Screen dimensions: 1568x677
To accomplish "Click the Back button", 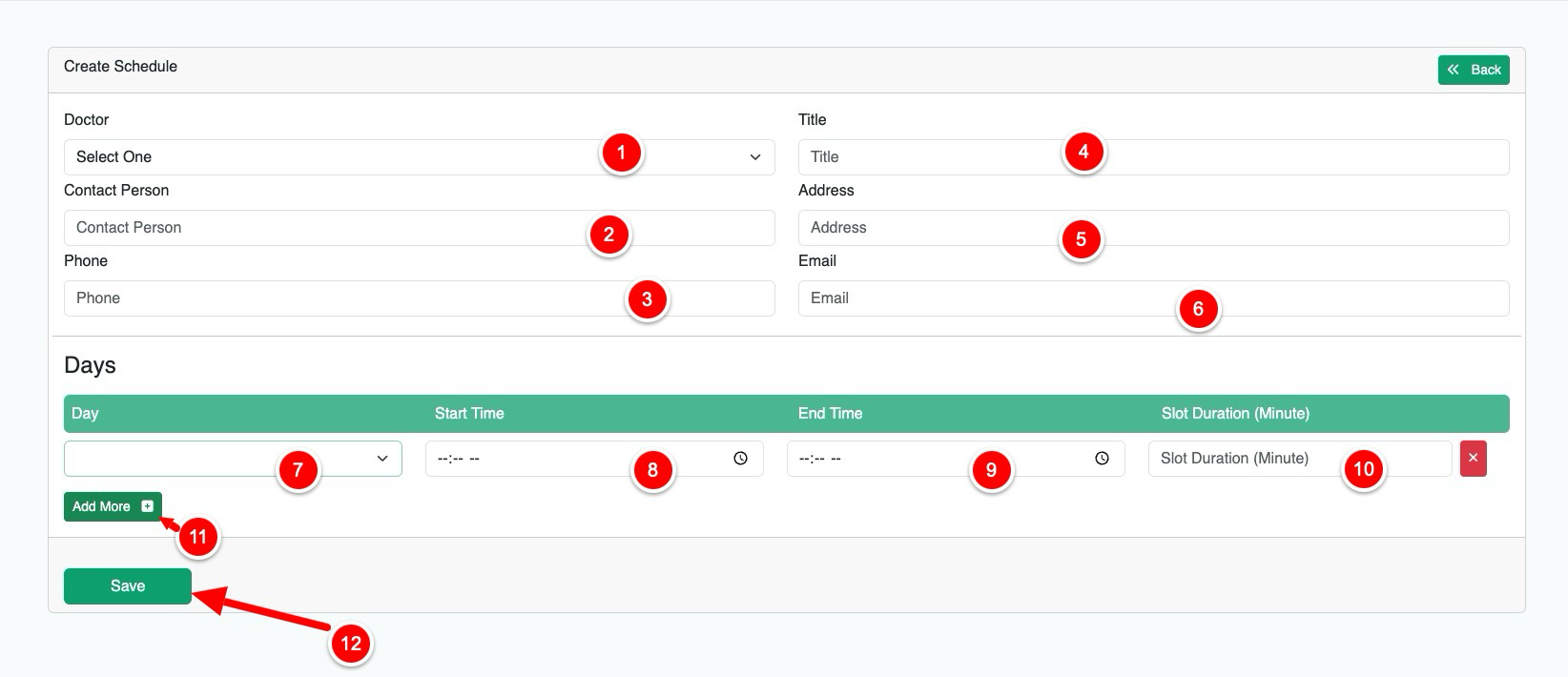I will pyautogui.click(x=1474, y=70).
